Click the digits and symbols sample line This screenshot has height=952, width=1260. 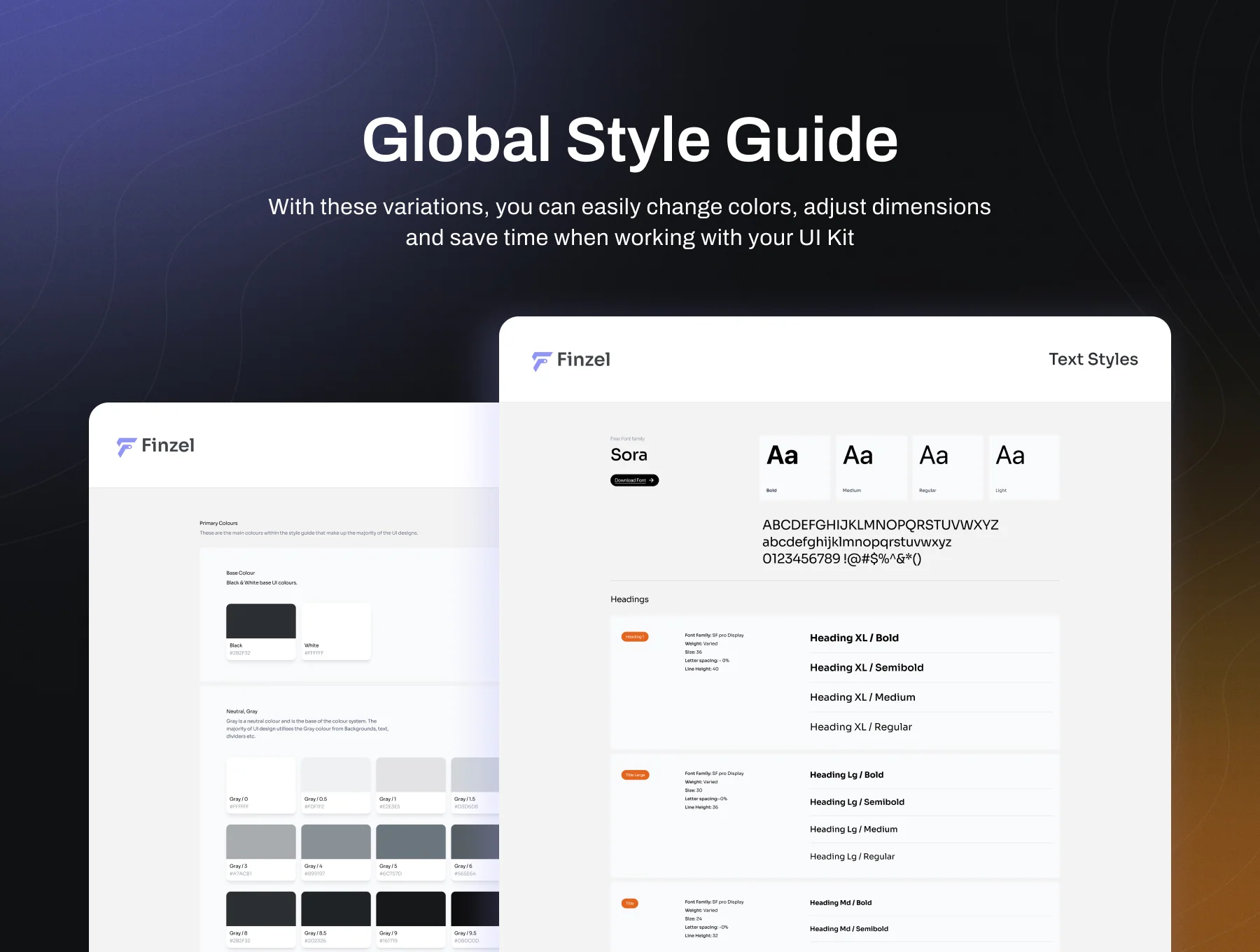[842, 559]
